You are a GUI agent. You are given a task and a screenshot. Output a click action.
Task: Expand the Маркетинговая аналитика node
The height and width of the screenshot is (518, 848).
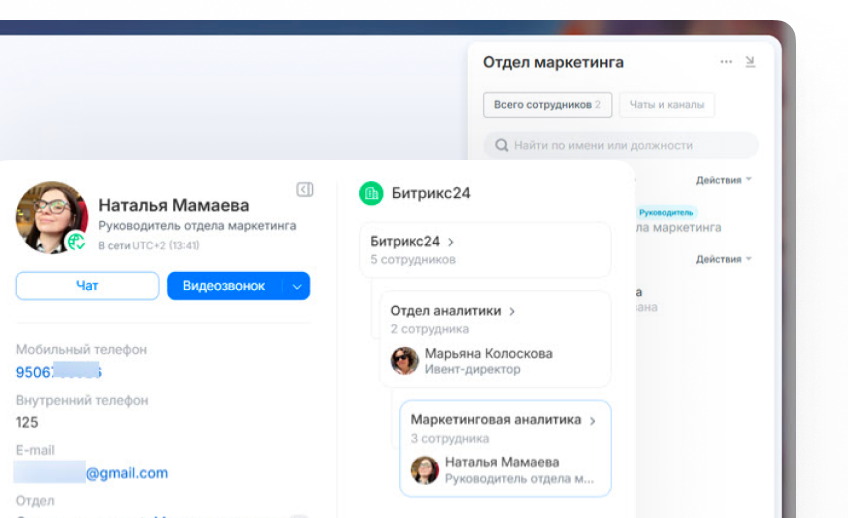click(592, 421)
